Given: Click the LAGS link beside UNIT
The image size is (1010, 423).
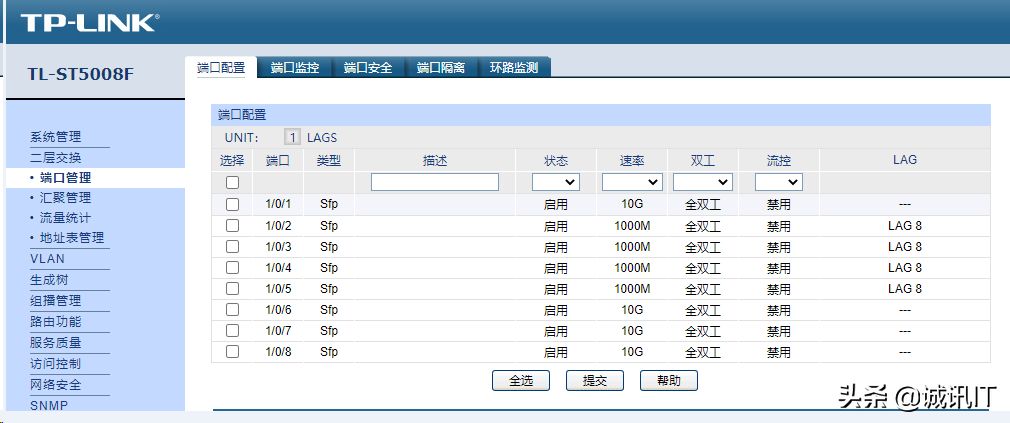Looking at the screenshot, I should click(322, 137).
